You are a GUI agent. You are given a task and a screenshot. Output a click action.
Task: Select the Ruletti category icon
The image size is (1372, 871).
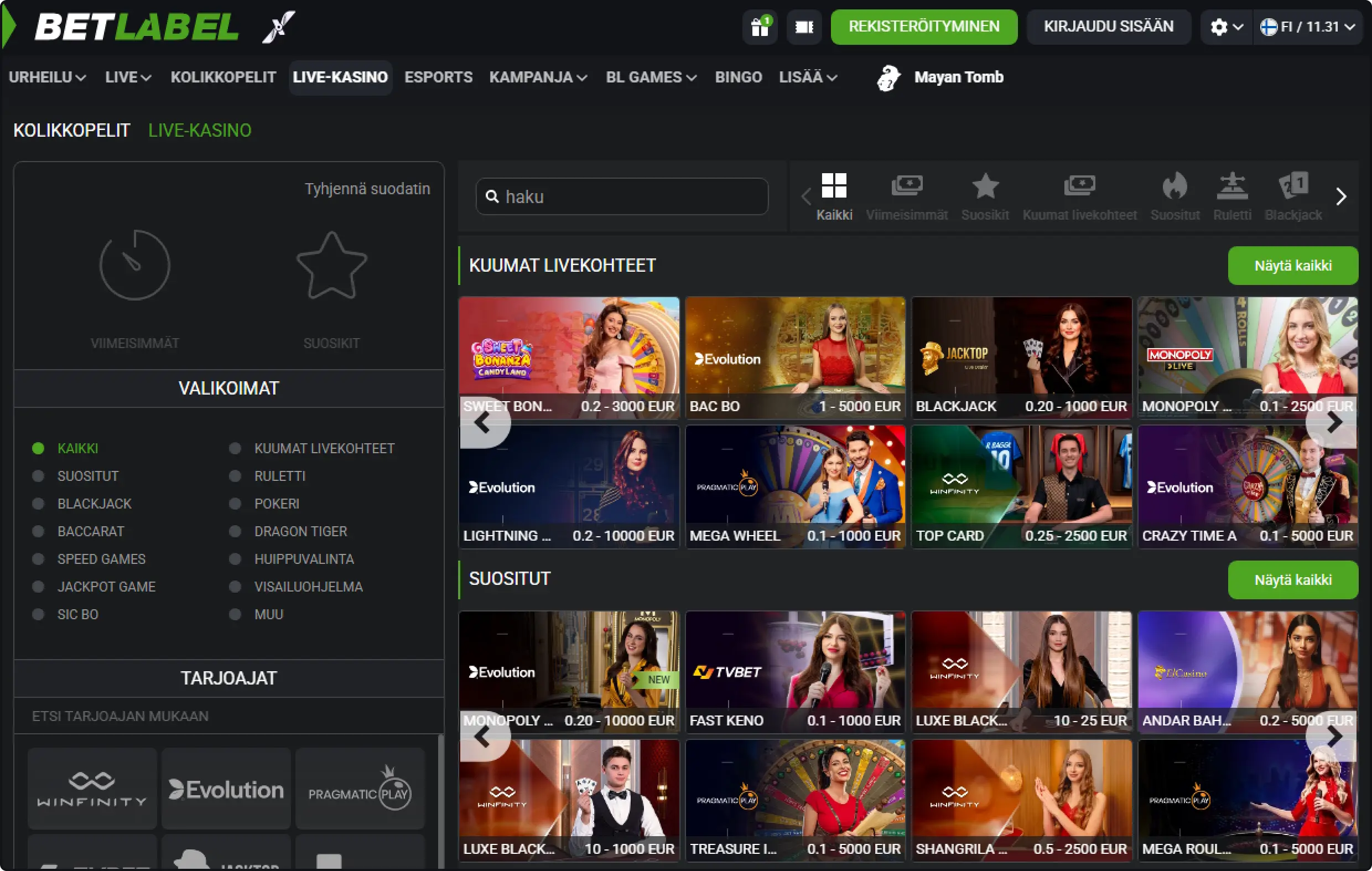[x=1232, y=196]
